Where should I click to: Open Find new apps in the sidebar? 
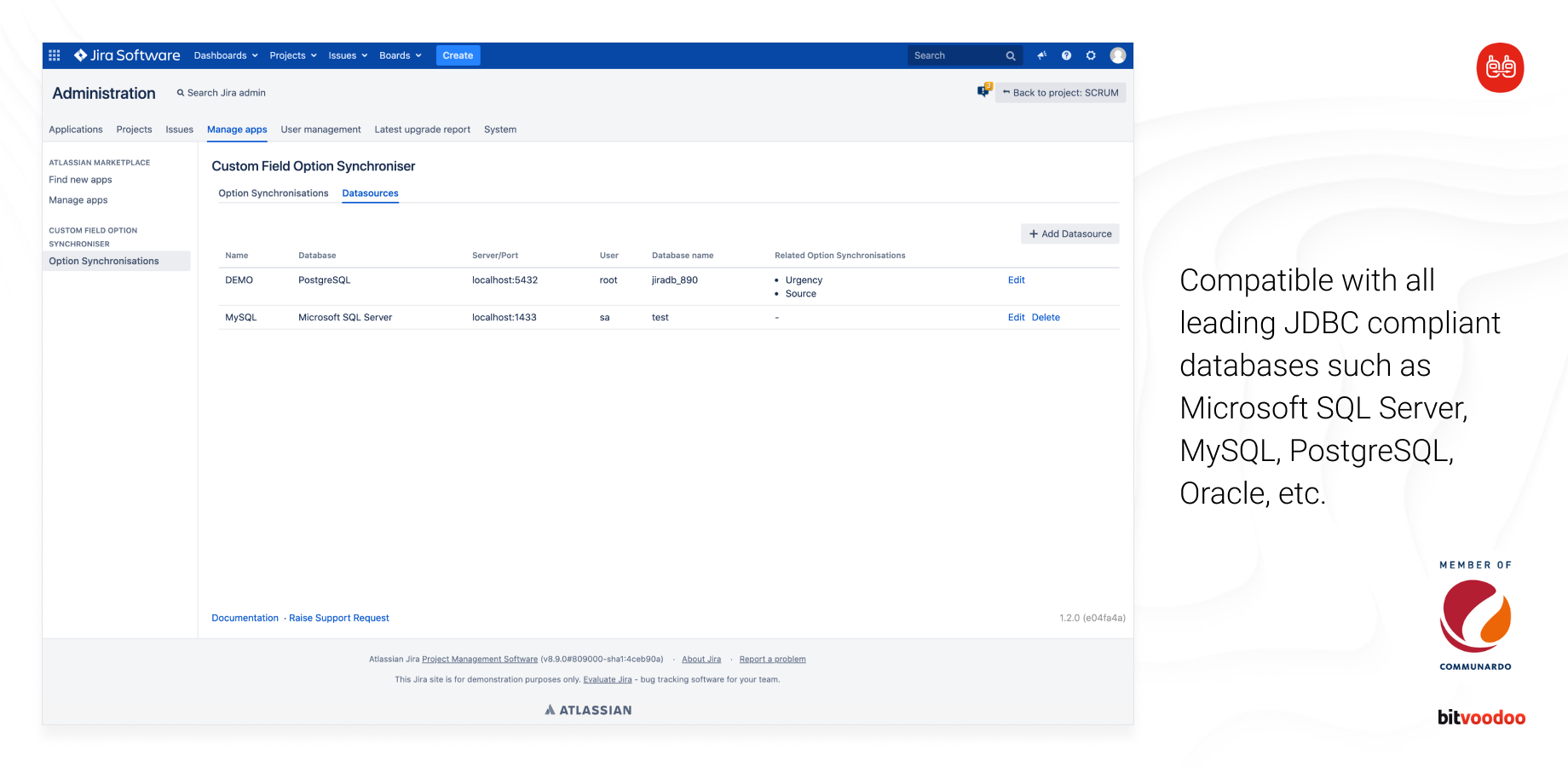80,180
